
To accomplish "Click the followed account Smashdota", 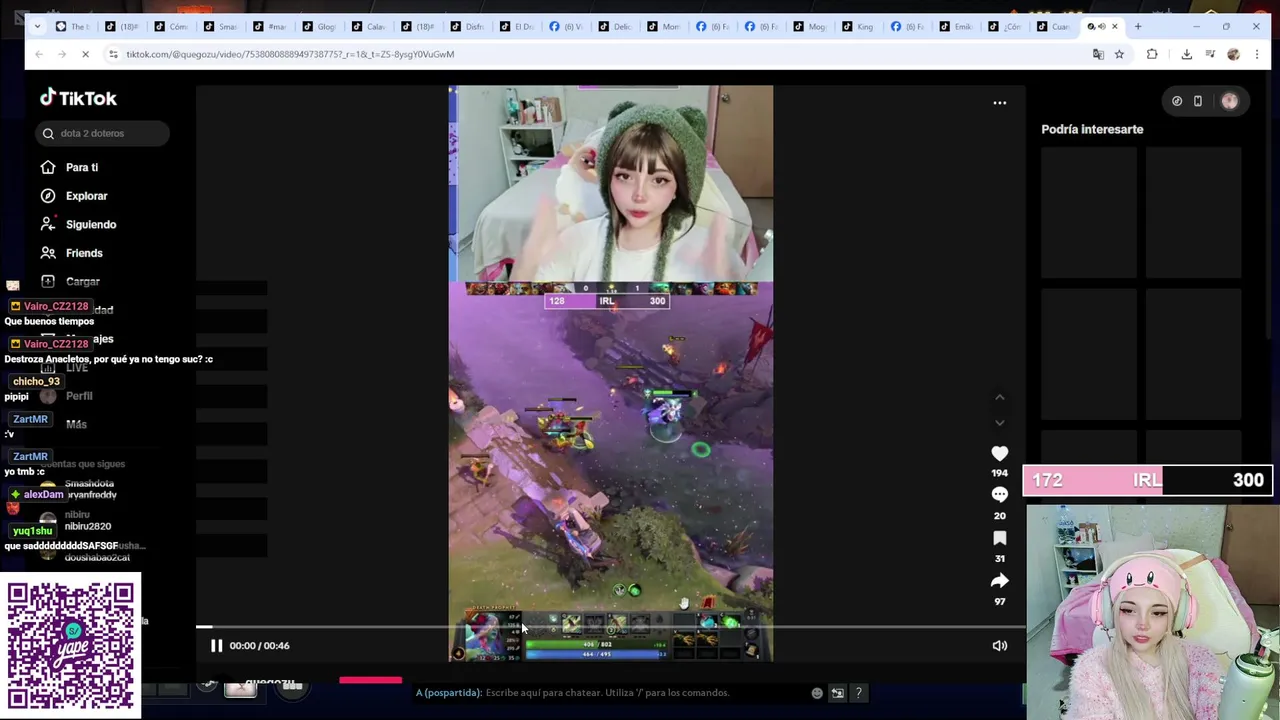I will [x=89, y=484].
